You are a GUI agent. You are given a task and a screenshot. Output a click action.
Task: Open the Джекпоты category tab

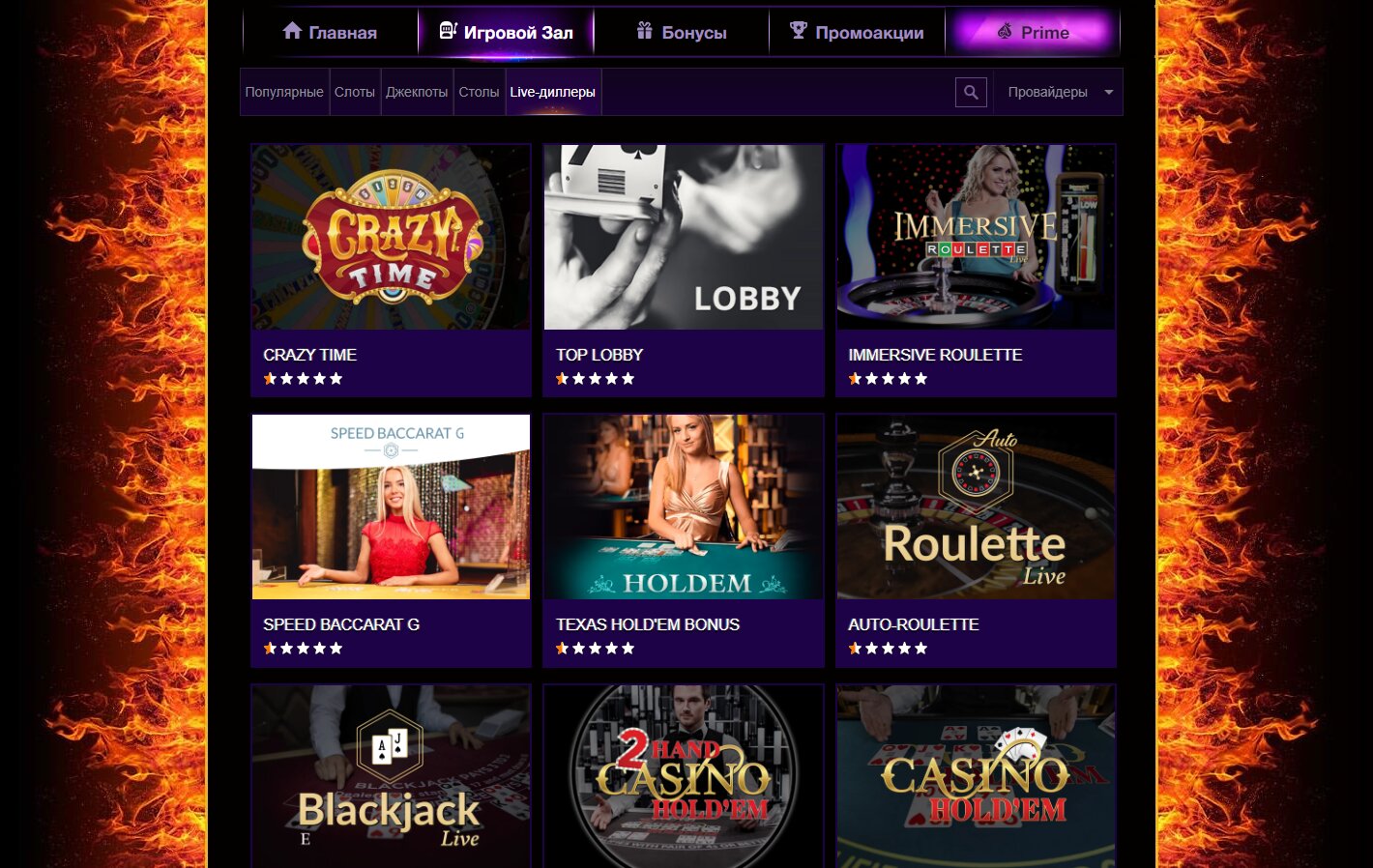pyautogui.click(x=417, y=92)
